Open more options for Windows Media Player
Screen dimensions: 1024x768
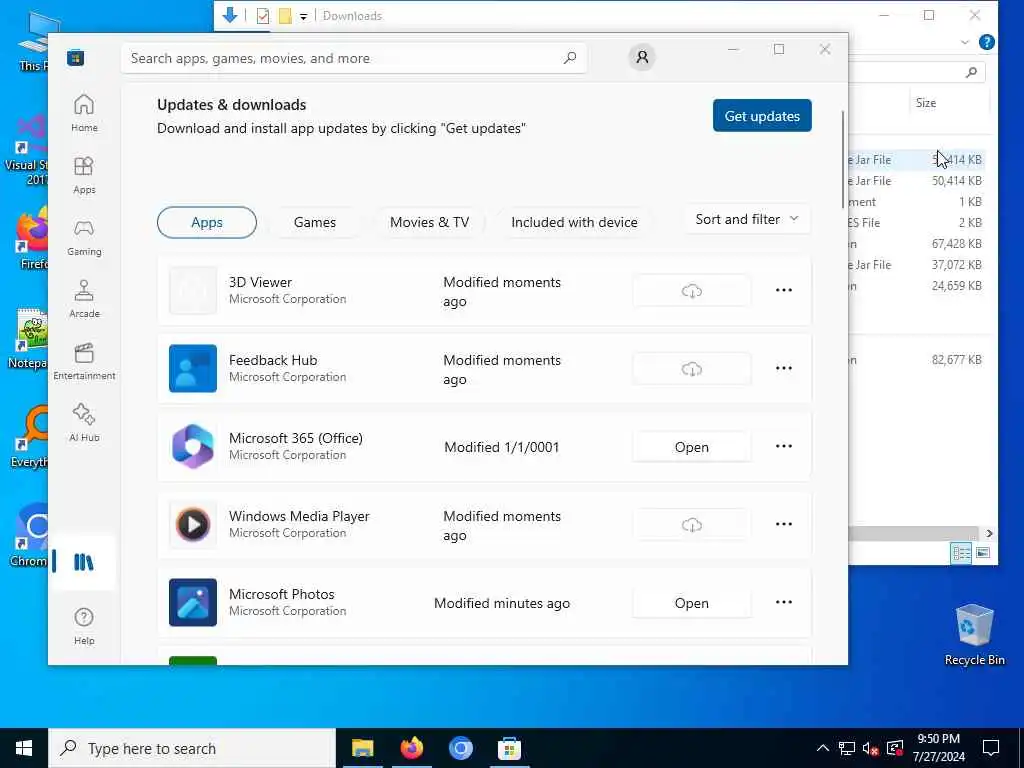[x=784, y=524]
